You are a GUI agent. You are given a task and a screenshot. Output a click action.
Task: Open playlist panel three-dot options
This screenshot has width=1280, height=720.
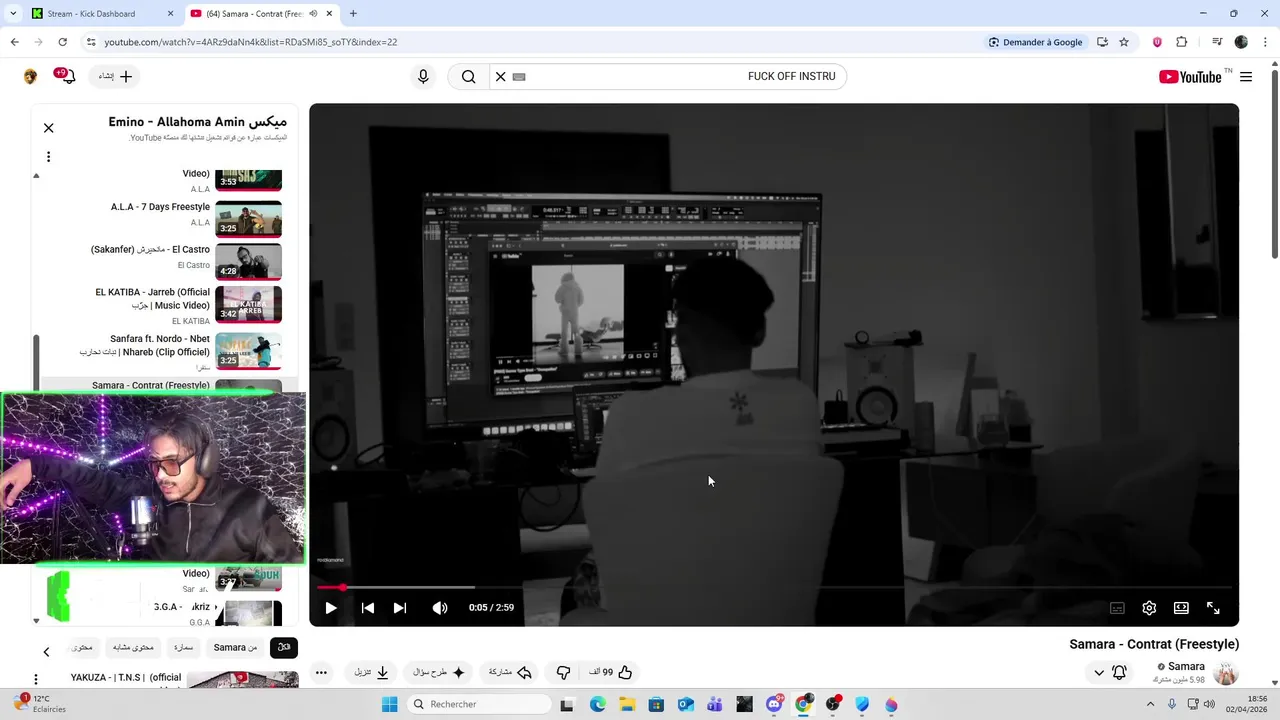(x=48, y=157)
